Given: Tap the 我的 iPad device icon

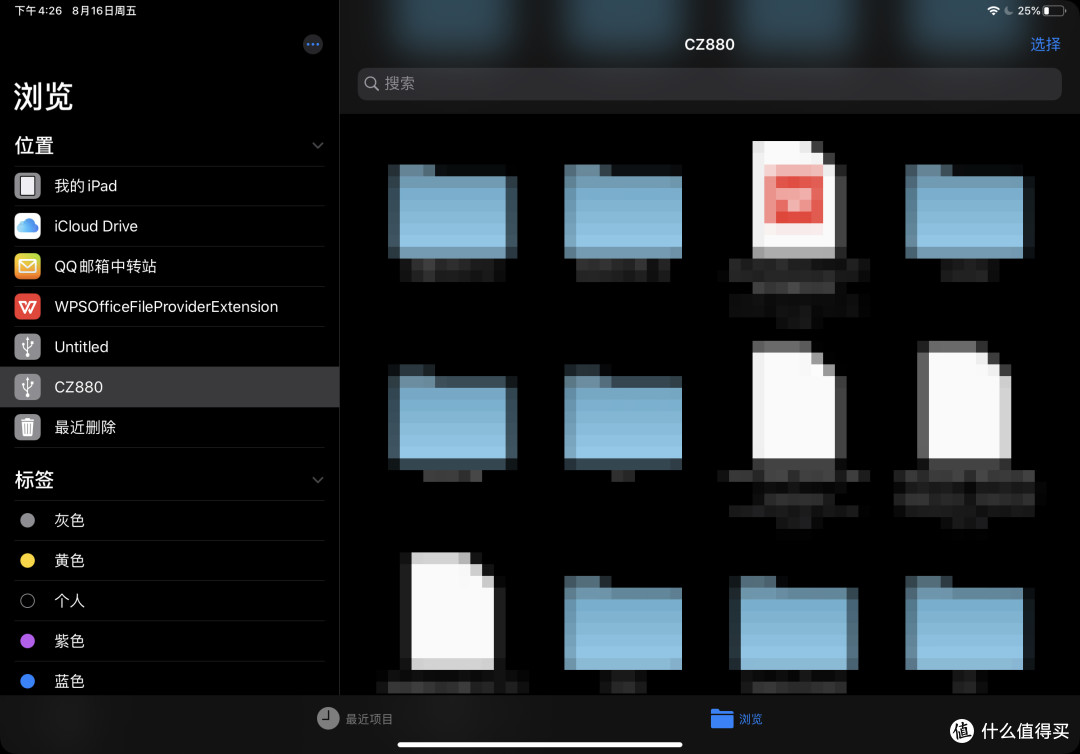Looking at the screenshot, I should point(28,186).
